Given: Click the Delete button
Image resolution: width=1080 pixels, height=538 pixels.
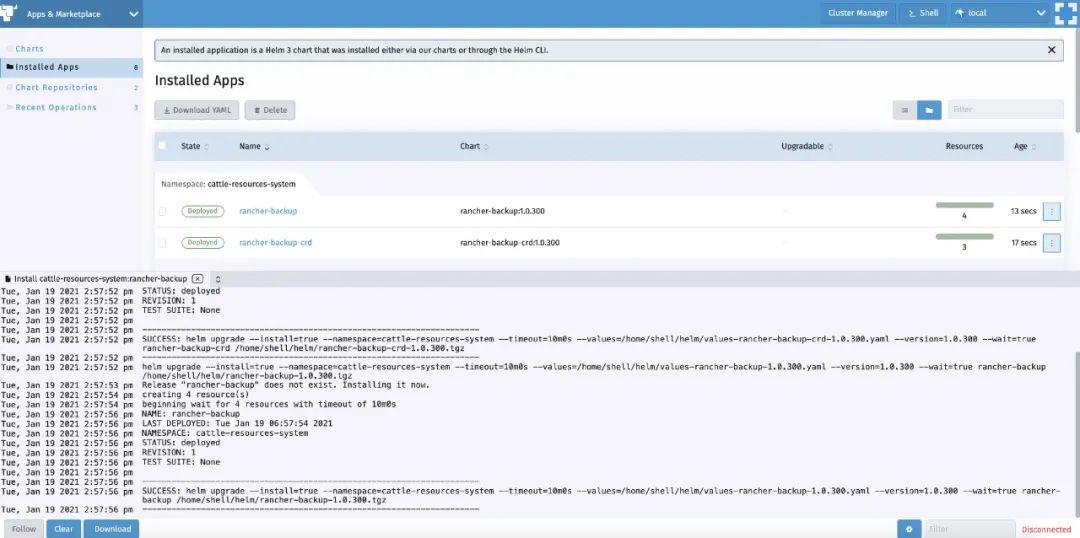Looking at the screenshot, I should pyautogui.click(x=270, y=110).
